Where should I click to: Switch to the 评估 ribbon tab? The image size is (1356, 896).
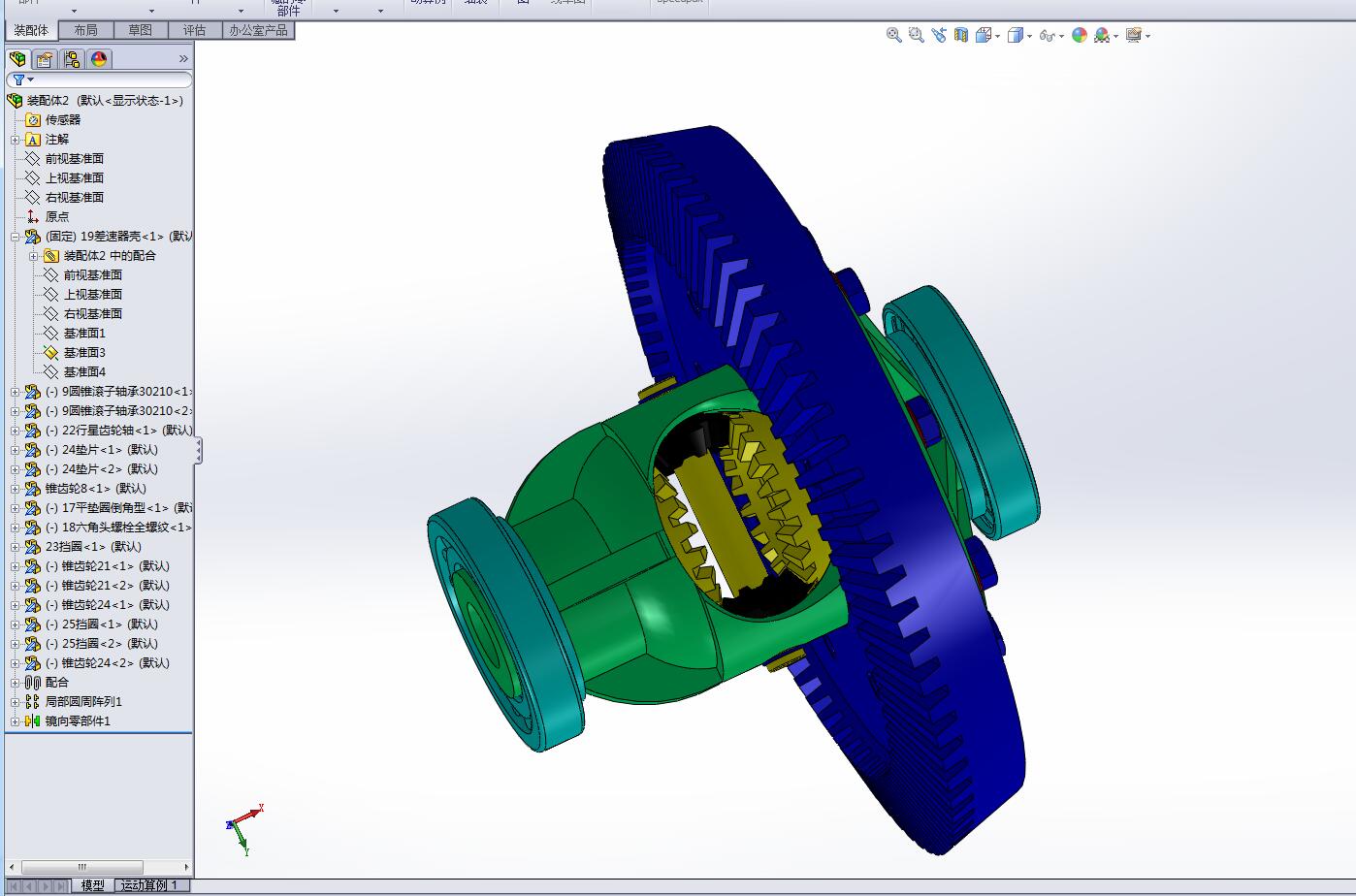coord(194,30)
